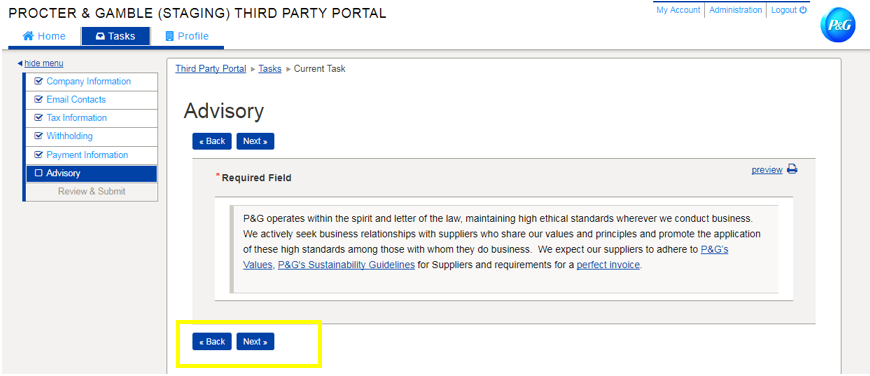
Task: Click the Advisory page heading
Action: pos(224,111)
